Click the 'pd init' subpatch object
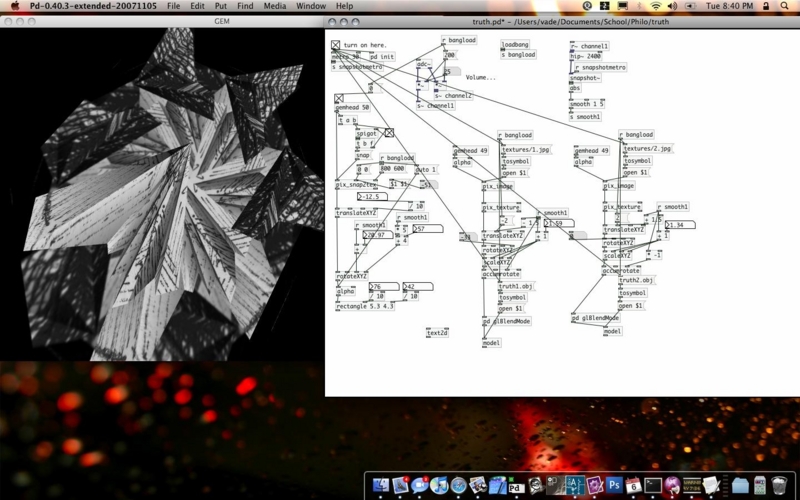Image resolution: width=800 pixels, height=500 pixels. tap(382, 57)
